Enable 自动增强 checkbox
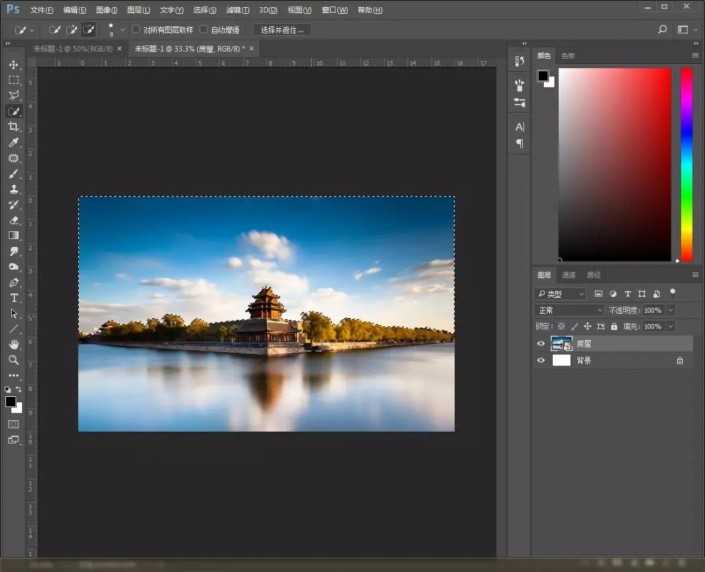Viewport: 705px width, 572px height. [x=205, y=30]
